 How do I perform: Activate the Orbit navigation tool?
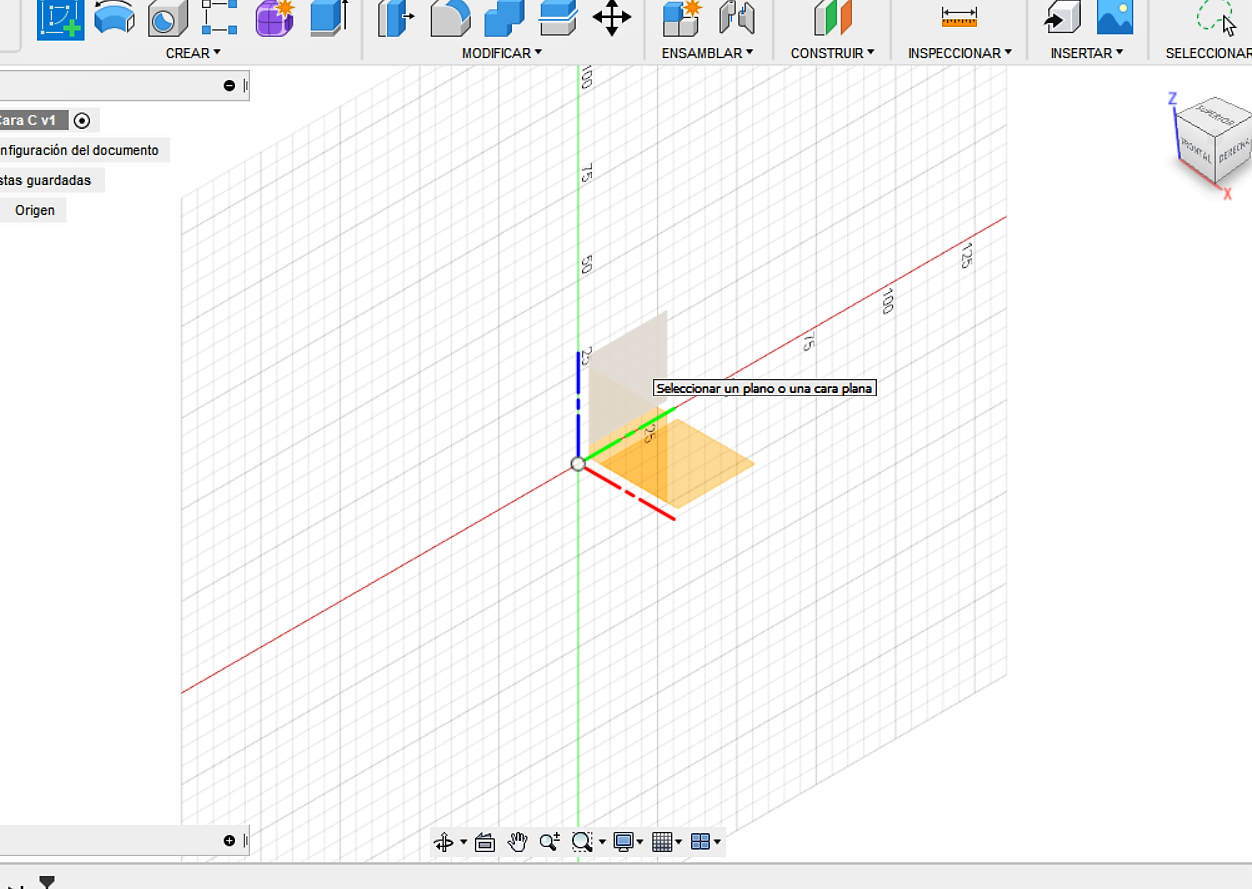444,842
